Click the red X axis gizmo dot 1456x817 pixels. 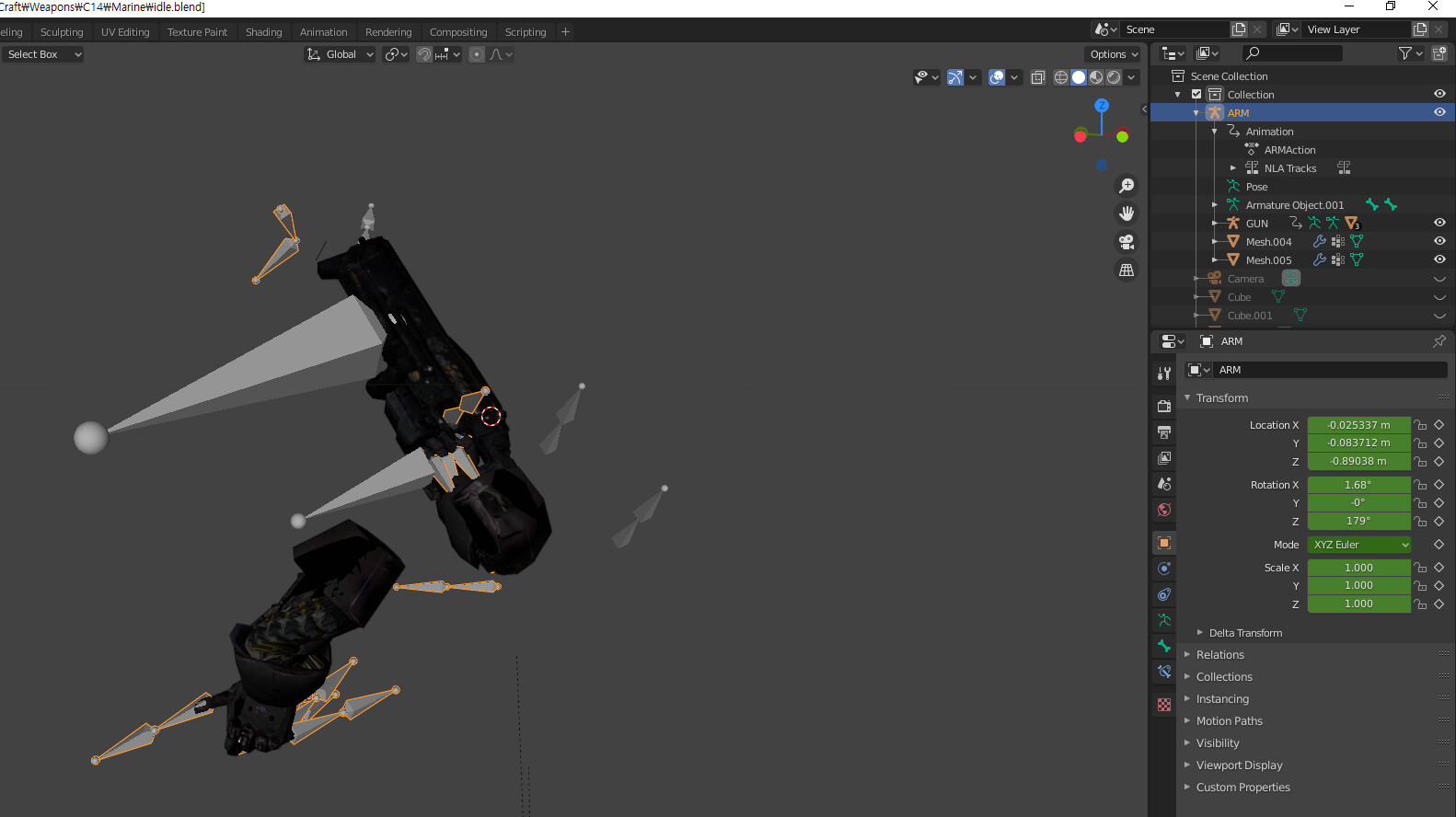(1080, 136)
